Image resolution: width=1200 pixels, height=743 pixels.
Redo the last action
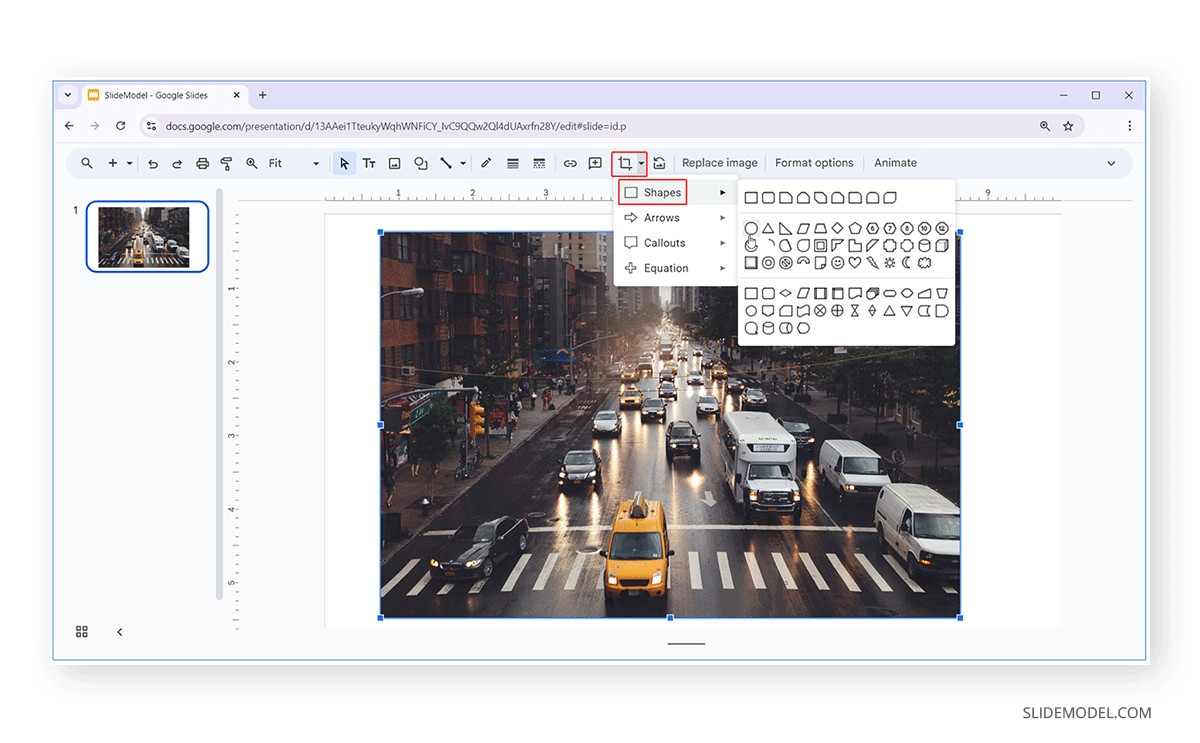(x=177, y=163)
